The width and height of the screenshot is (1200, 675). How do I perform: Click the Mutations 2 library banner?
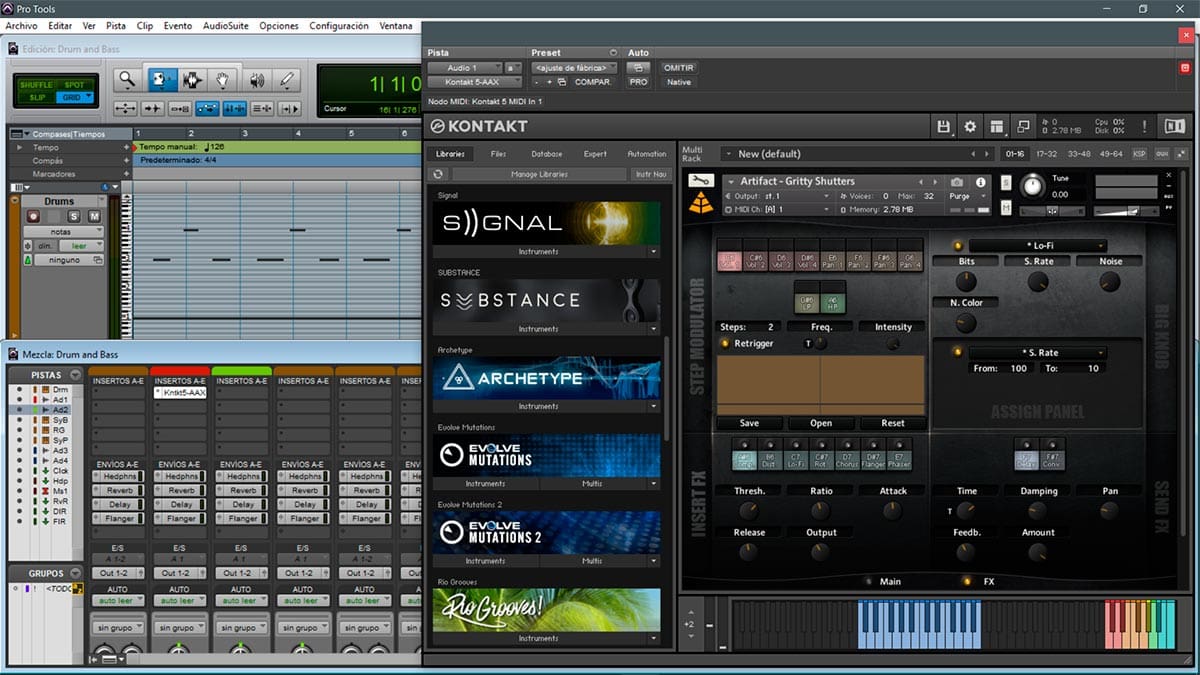point(548,532)
